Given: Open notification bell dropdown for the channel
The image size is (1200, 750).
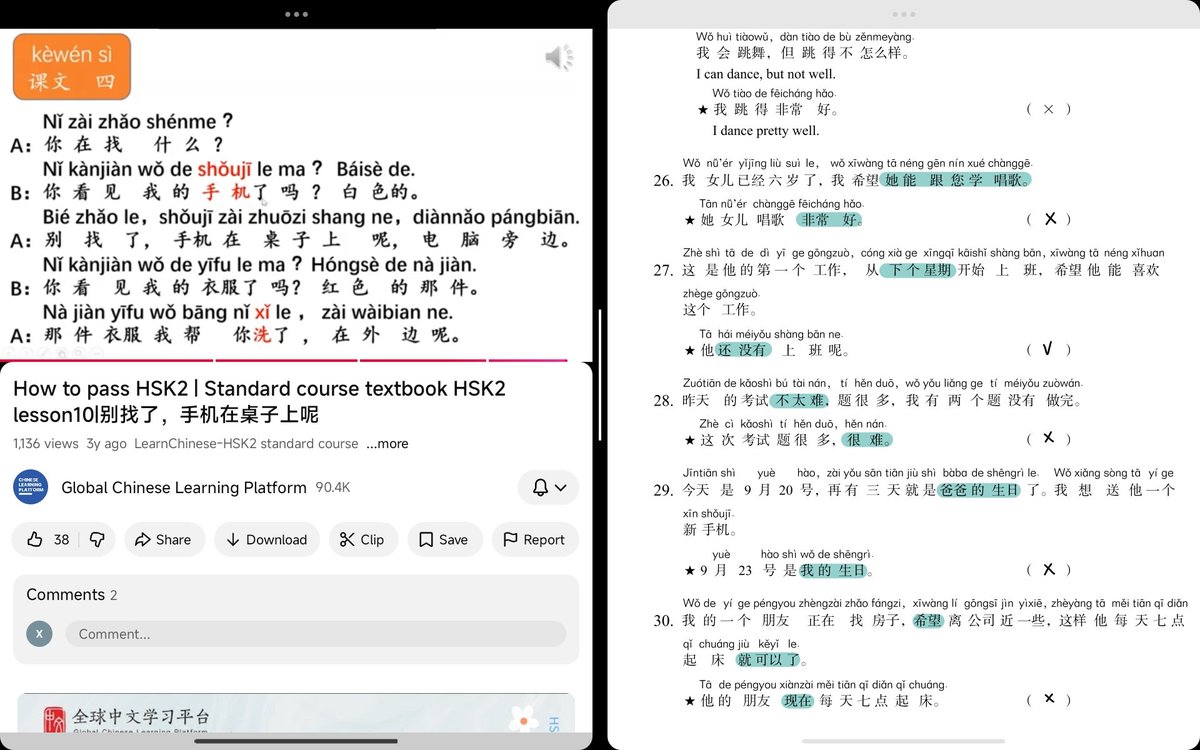Looking at the screenshot, I should click(549, 488).
